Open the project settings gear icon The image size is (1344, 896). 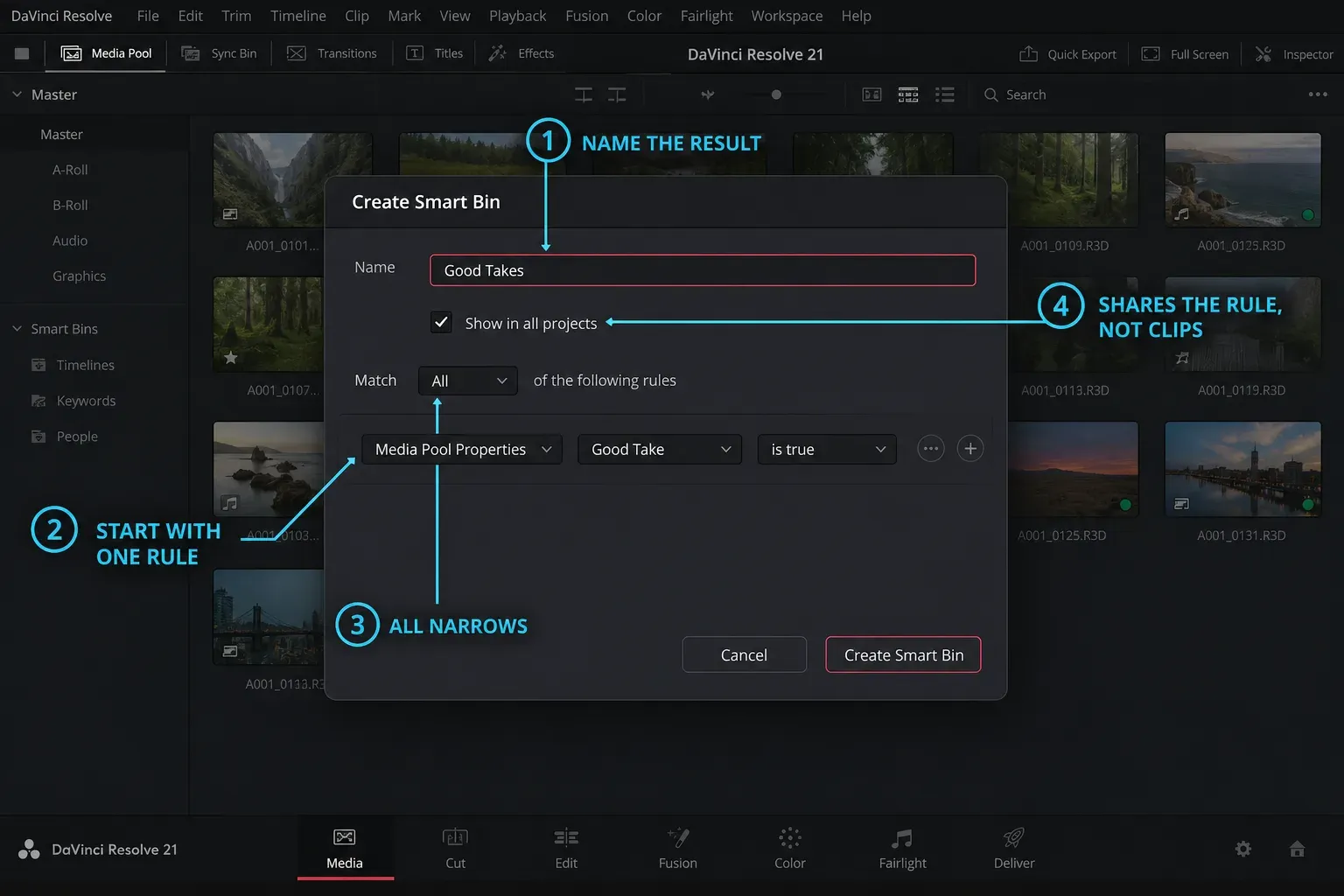click(x=1243, y=849)
